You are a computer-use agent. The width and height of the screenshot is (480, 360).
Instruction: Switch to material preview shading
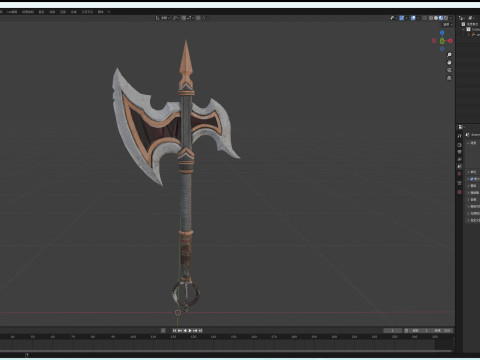441,18
